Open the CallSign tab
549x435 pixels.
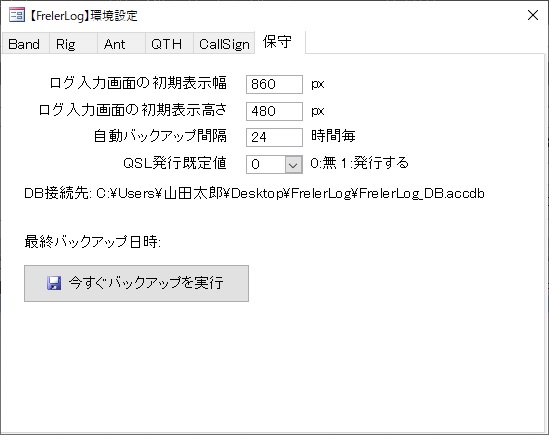click(224, 44)
